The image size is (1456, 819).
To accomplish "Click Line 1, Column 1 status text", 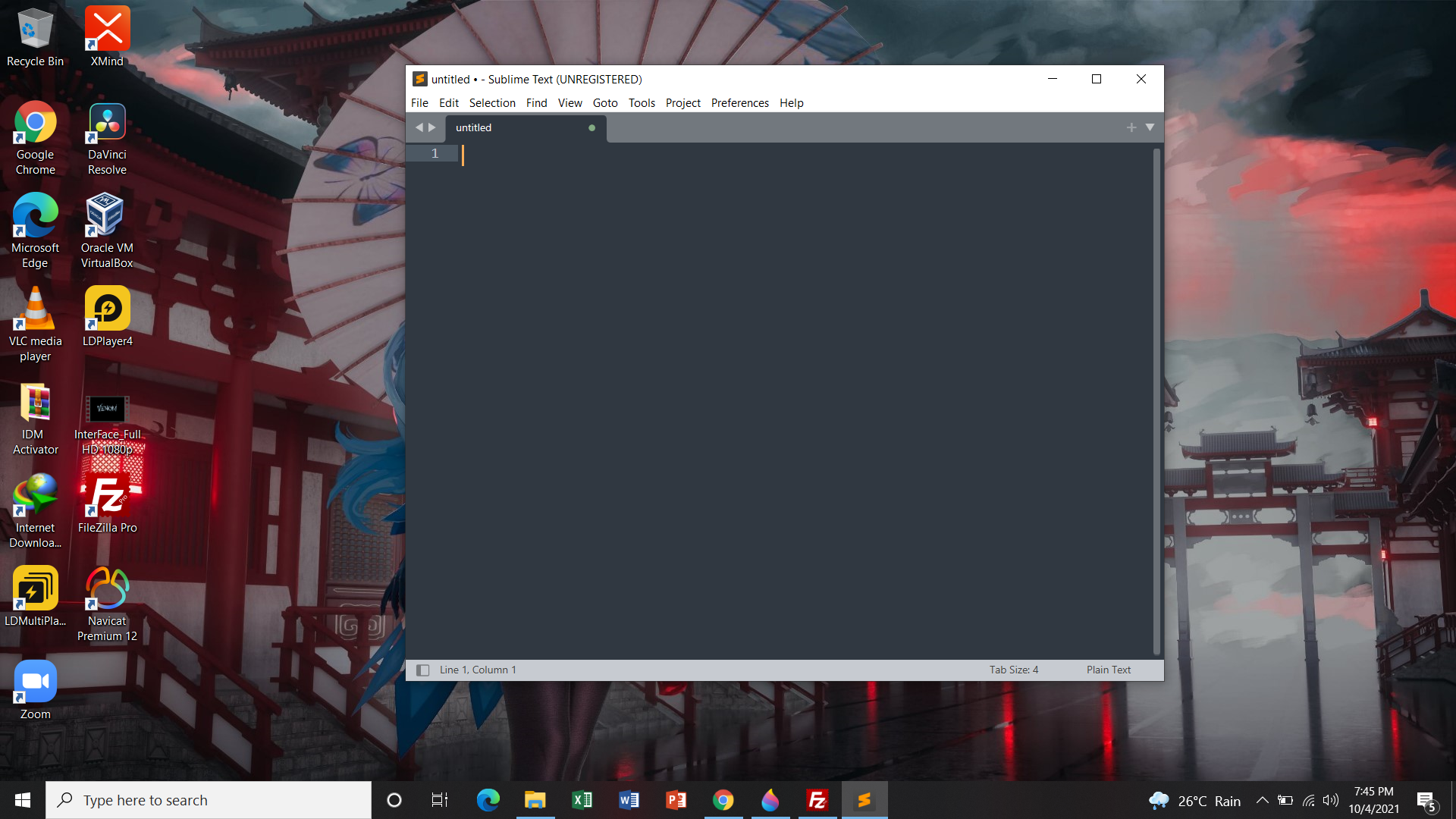I will tap(478, 670).
